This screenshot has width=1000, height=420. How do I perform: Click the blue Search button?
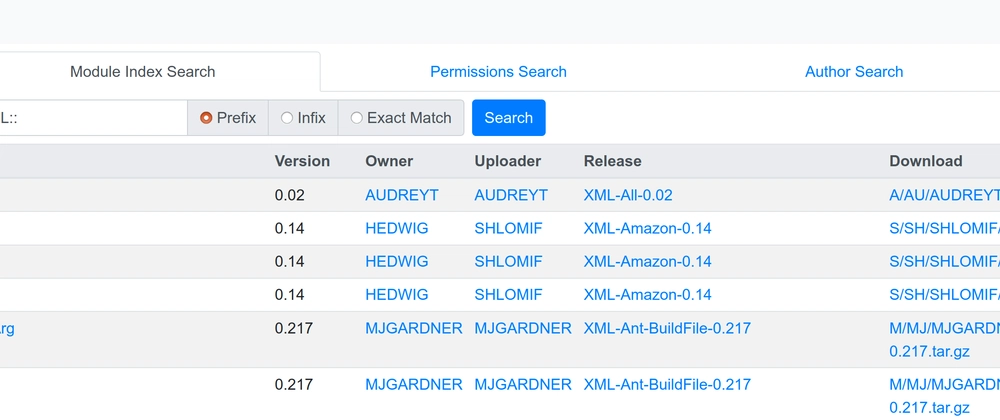pos(508,118)
